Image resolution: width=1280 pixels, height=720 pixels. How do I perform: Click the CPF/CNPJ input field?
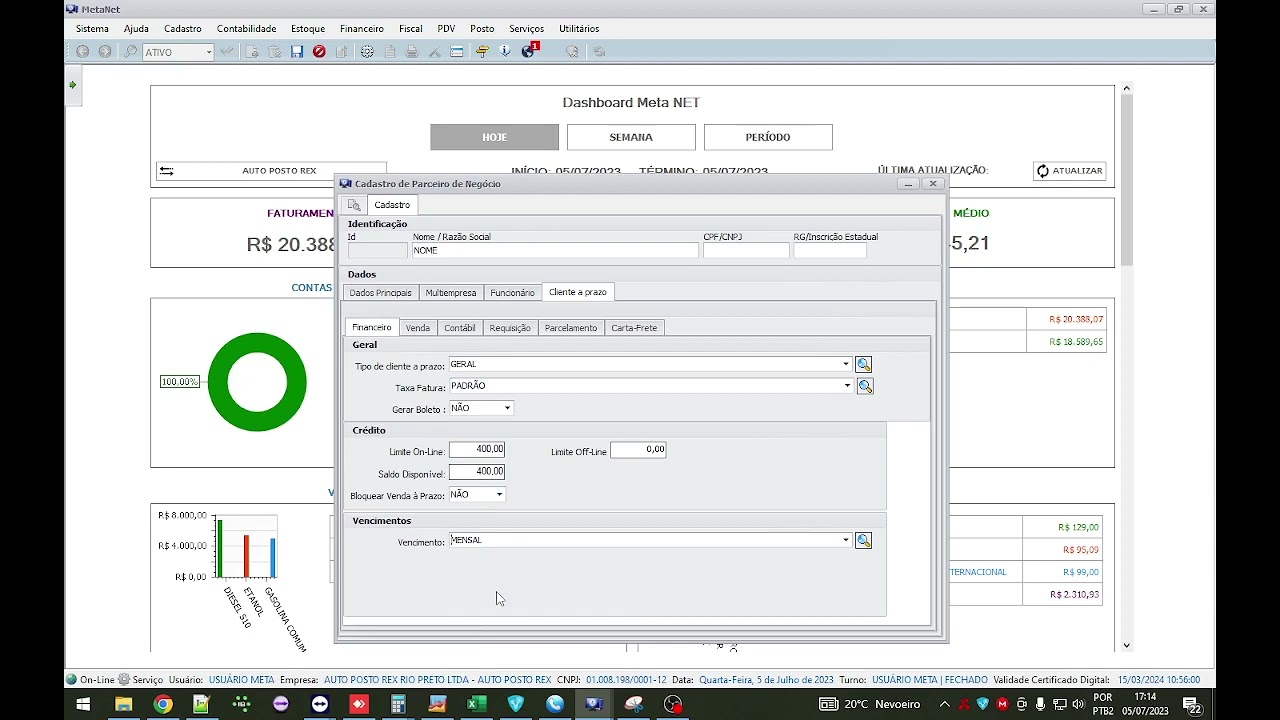pos(746,251)
